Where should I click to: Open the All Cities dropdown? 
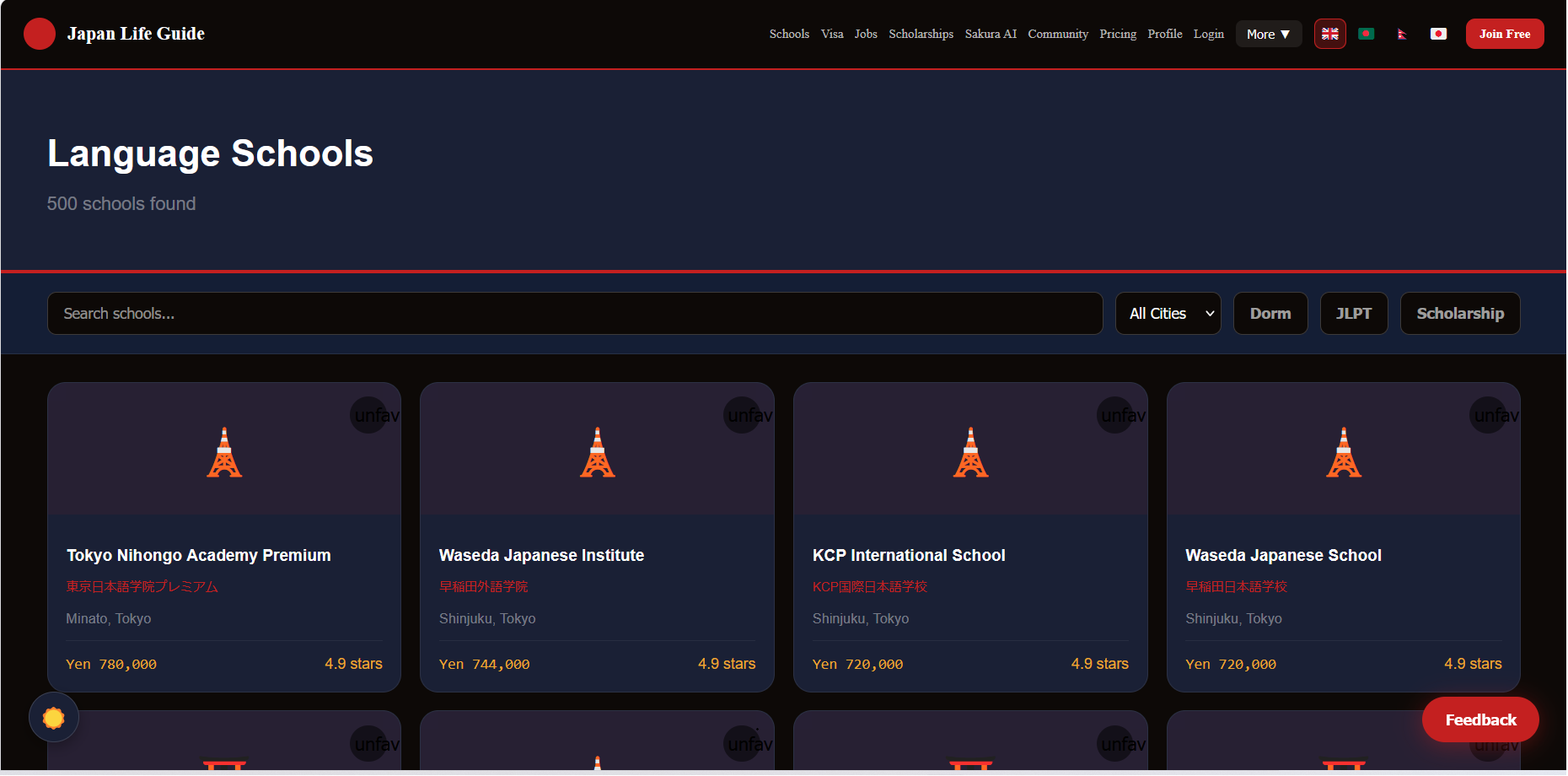click(1168, 314)
